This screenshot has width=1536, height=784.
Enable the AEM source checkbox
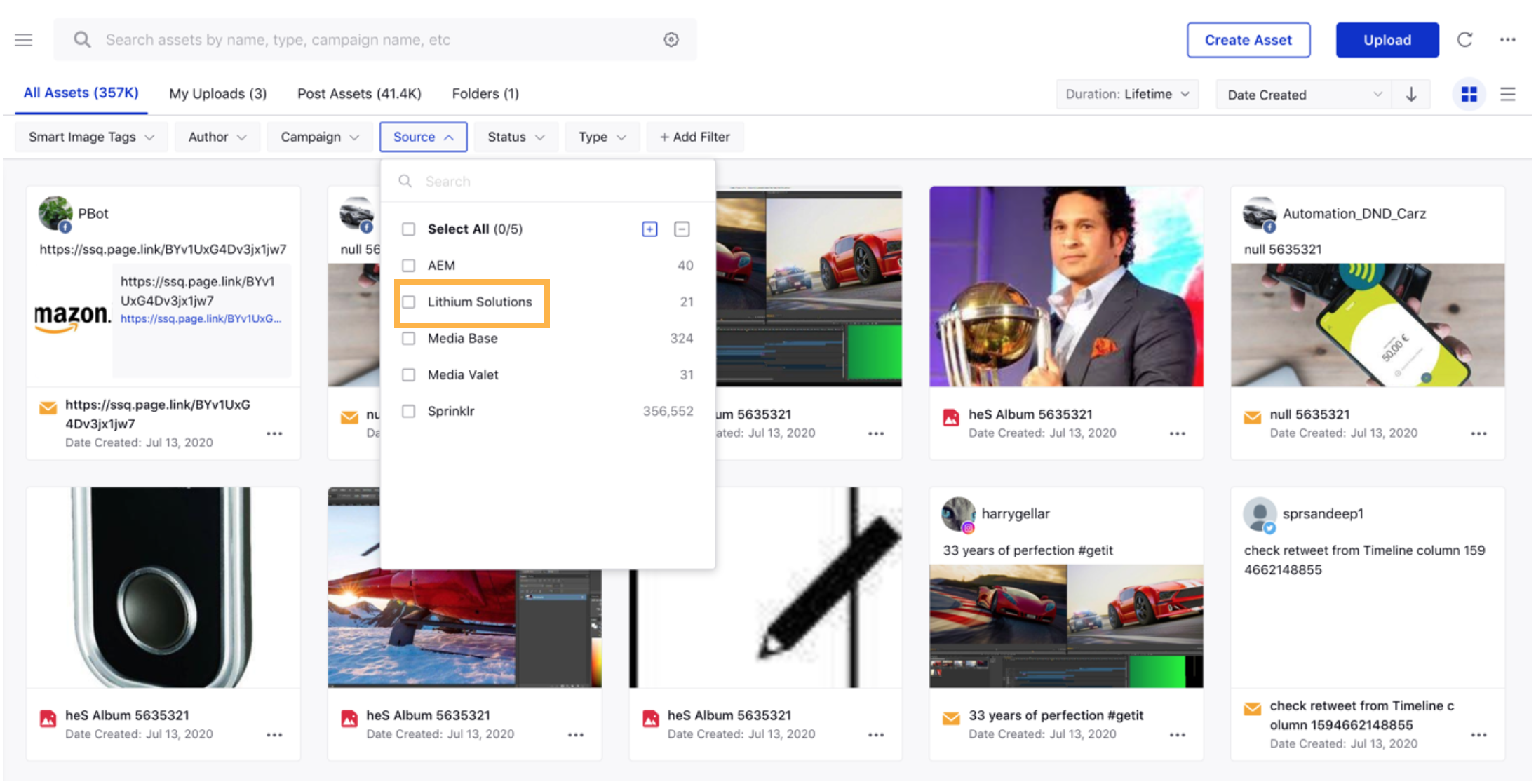click(x=410, y=264)
